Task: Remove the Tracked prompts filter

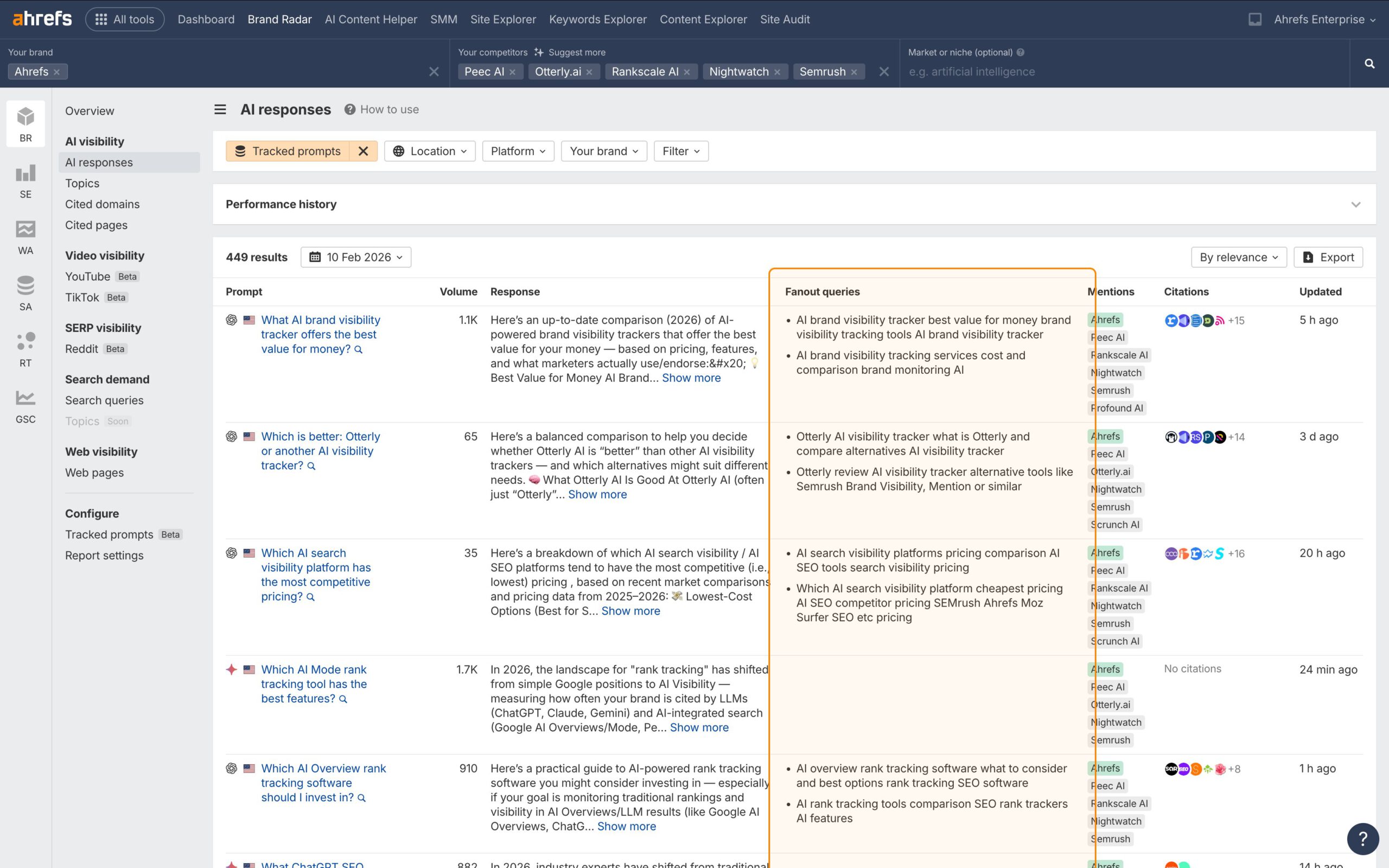Action: [x=363, y=151]
